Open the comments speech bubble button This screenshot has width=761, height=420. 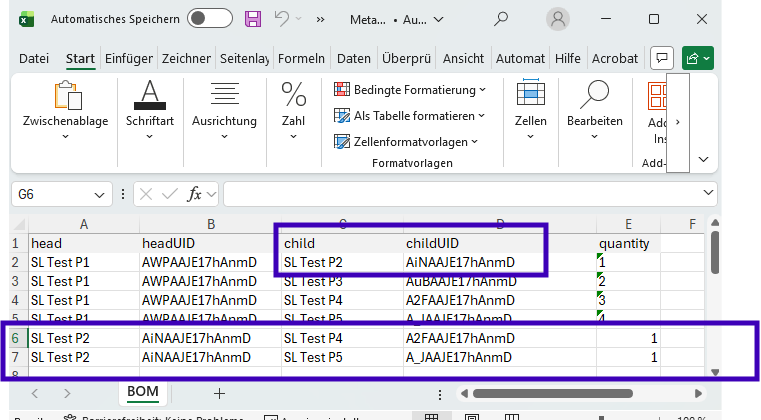[x=662, y=58]
